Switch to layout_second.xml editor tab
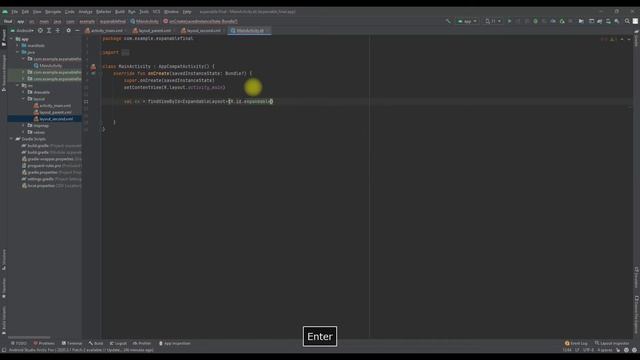The image size is (640, 360). click(x=203, y=31)
